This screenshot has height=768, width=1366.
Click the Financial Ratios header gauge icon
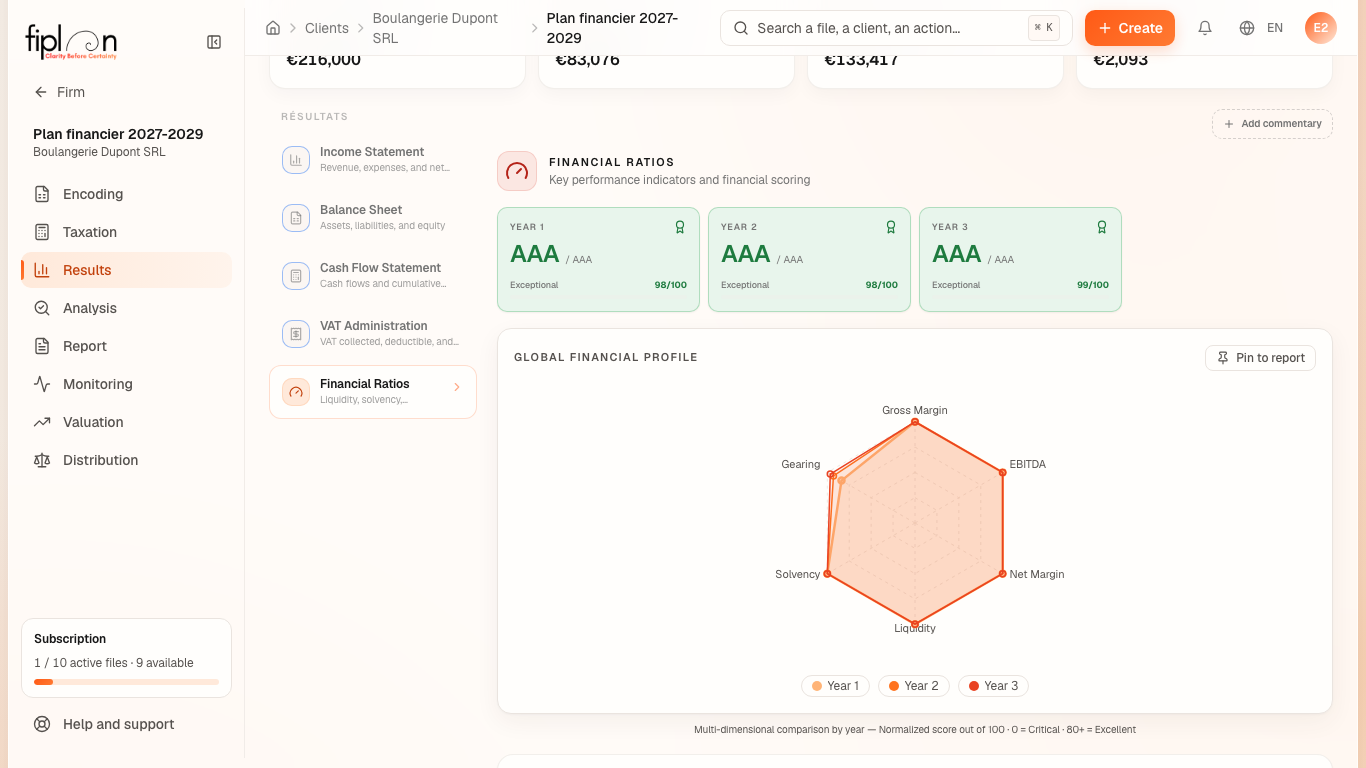pos(517,171)
